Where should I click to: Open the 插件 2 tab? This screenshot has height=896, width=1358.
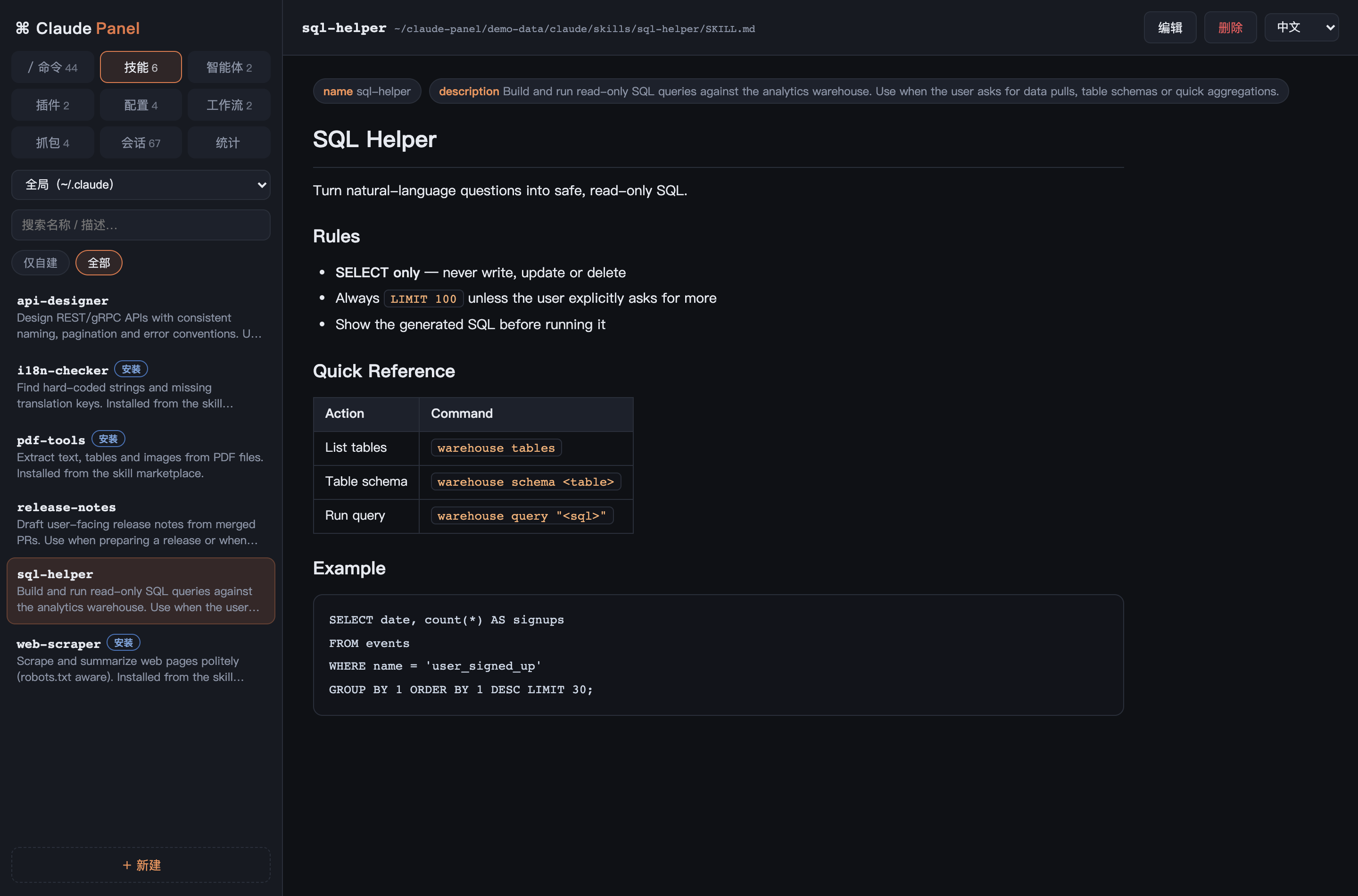[x=52, y=105]
